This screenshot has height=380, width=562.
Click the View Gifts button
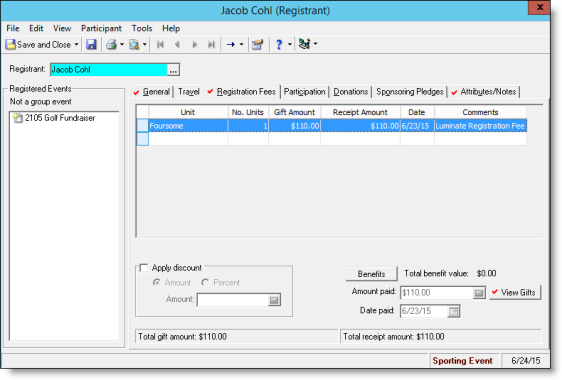[515, 293]
